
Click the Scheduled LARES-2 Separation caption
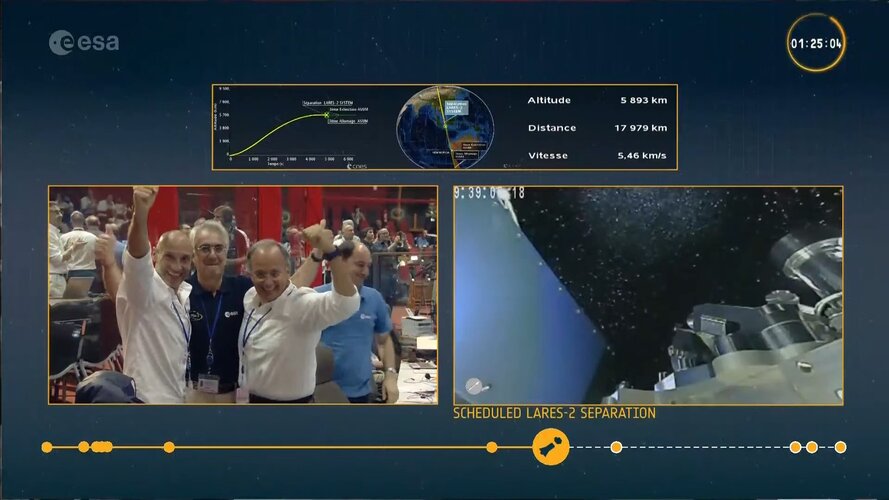(554, 413)
